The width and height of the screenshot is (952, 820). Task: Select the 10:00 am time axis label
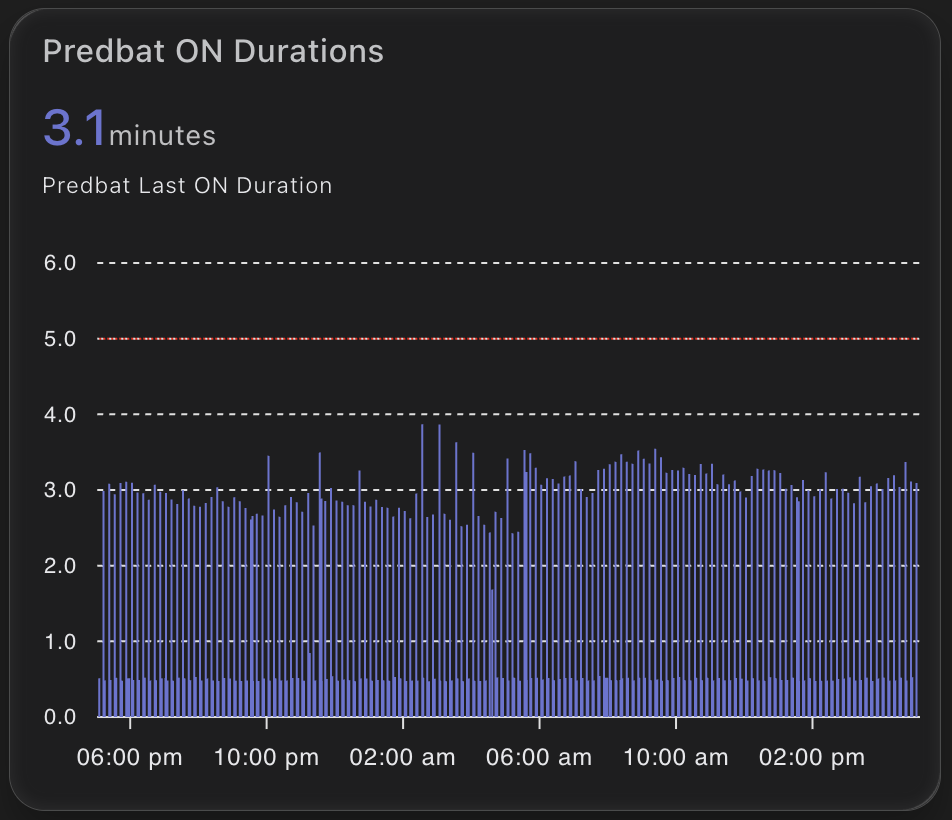click(675, 757)
